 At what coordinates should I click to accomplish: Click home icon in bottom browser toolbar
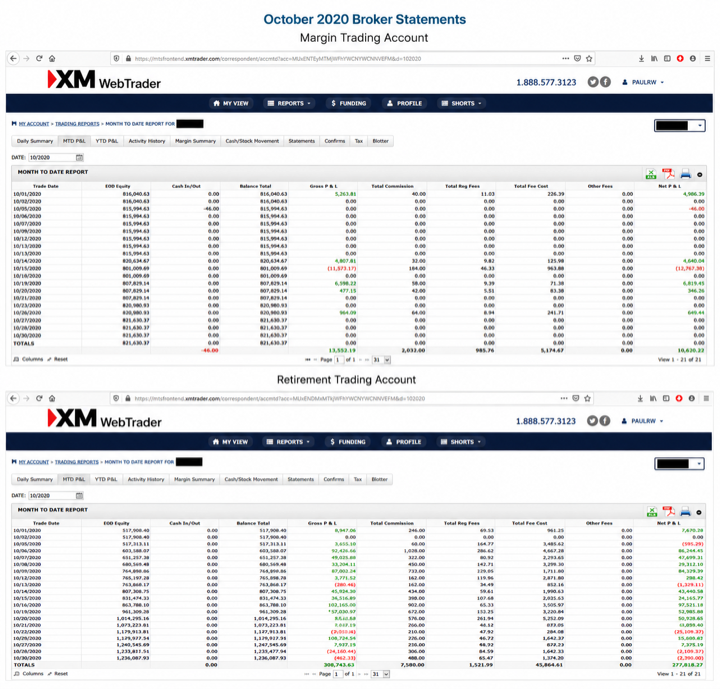tap(52, 398)
